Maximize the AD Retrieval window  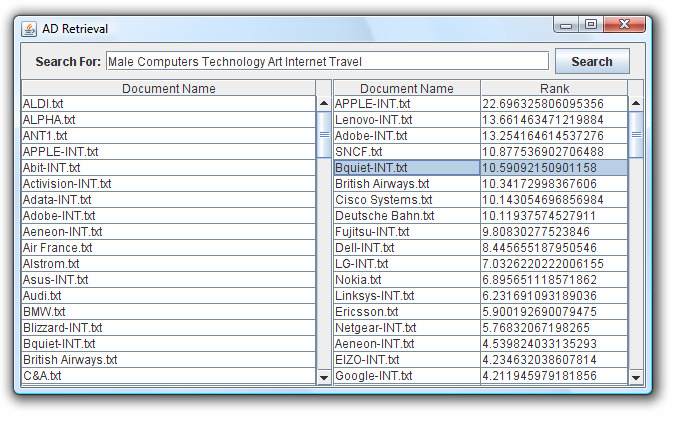point(591,25)
